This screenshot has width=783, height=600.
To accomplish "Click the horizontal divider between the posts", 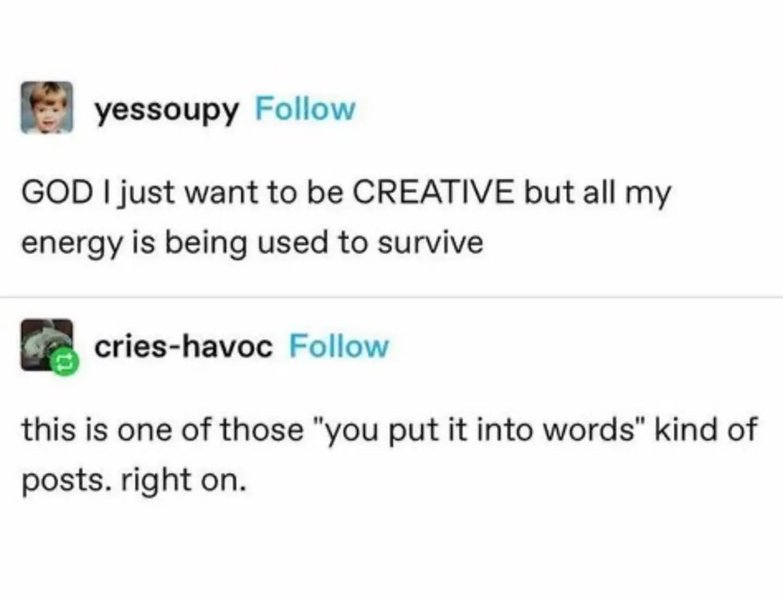I will point(391,297).
